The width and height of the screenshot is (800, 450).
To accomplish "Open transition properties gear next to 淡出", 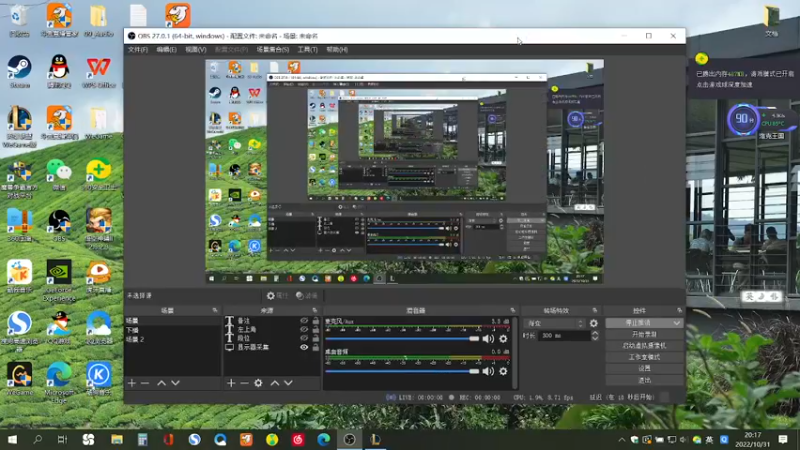I will pyautogui.click(x=593, y=323).
